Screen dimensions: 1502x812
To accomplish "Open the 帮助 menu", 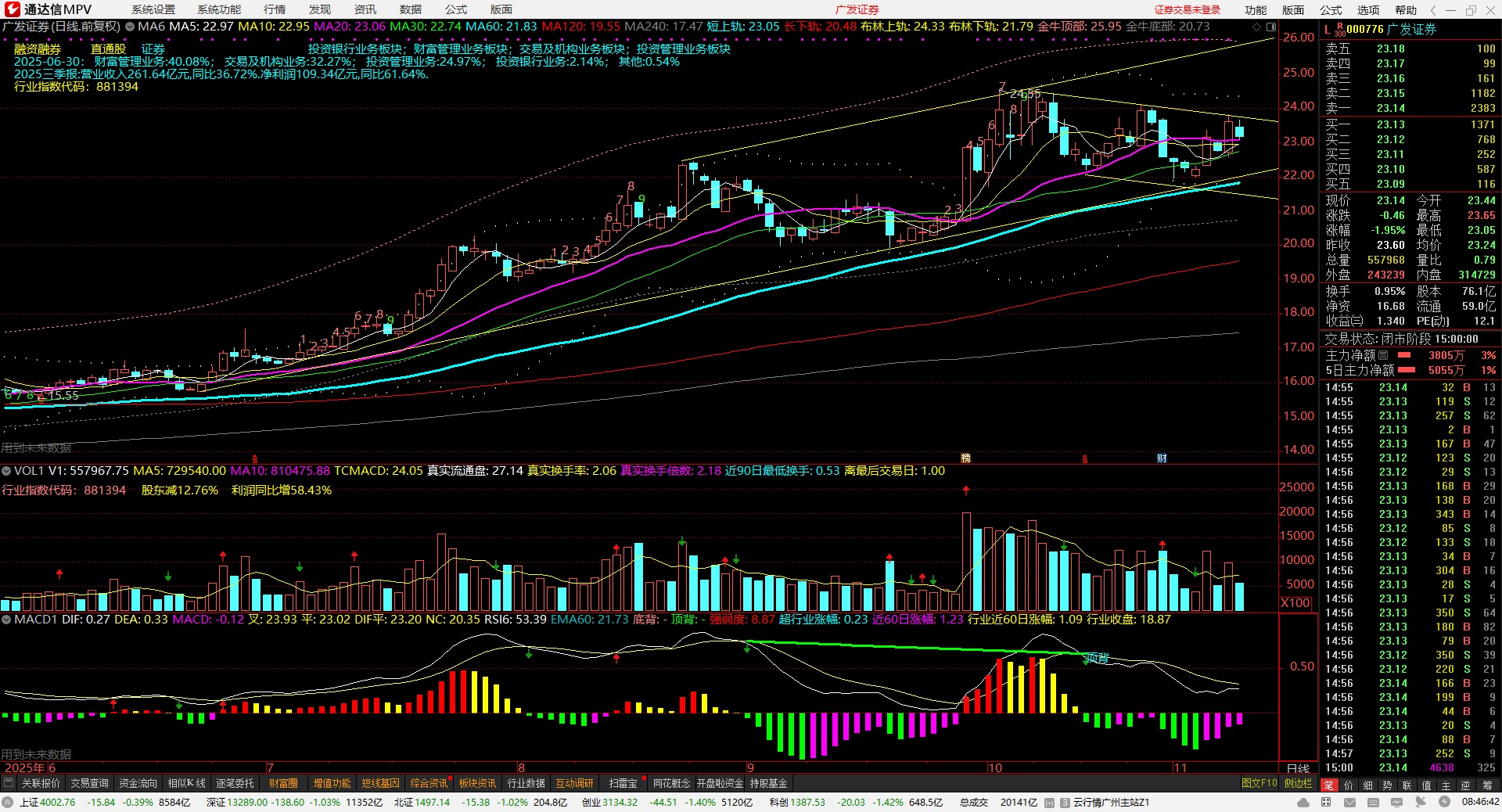I will 1406,10.
